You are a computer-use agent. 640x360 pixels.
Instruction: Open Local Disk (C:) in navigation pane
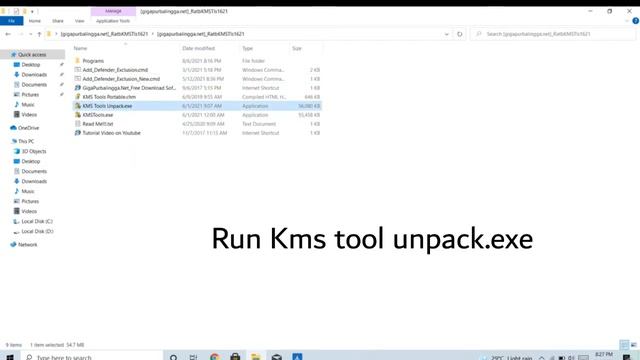[37, 221]
